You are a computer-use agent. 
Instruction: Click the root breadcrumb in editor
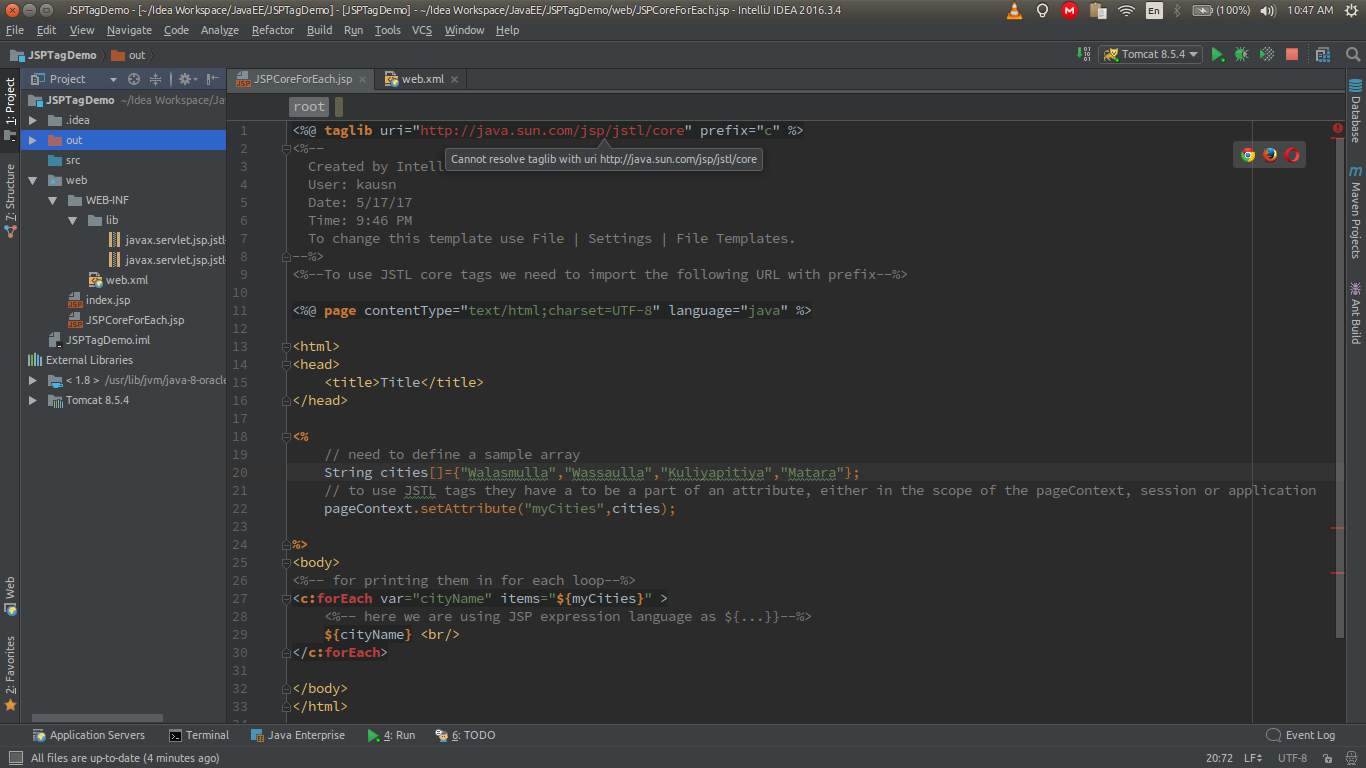point(309,107)
